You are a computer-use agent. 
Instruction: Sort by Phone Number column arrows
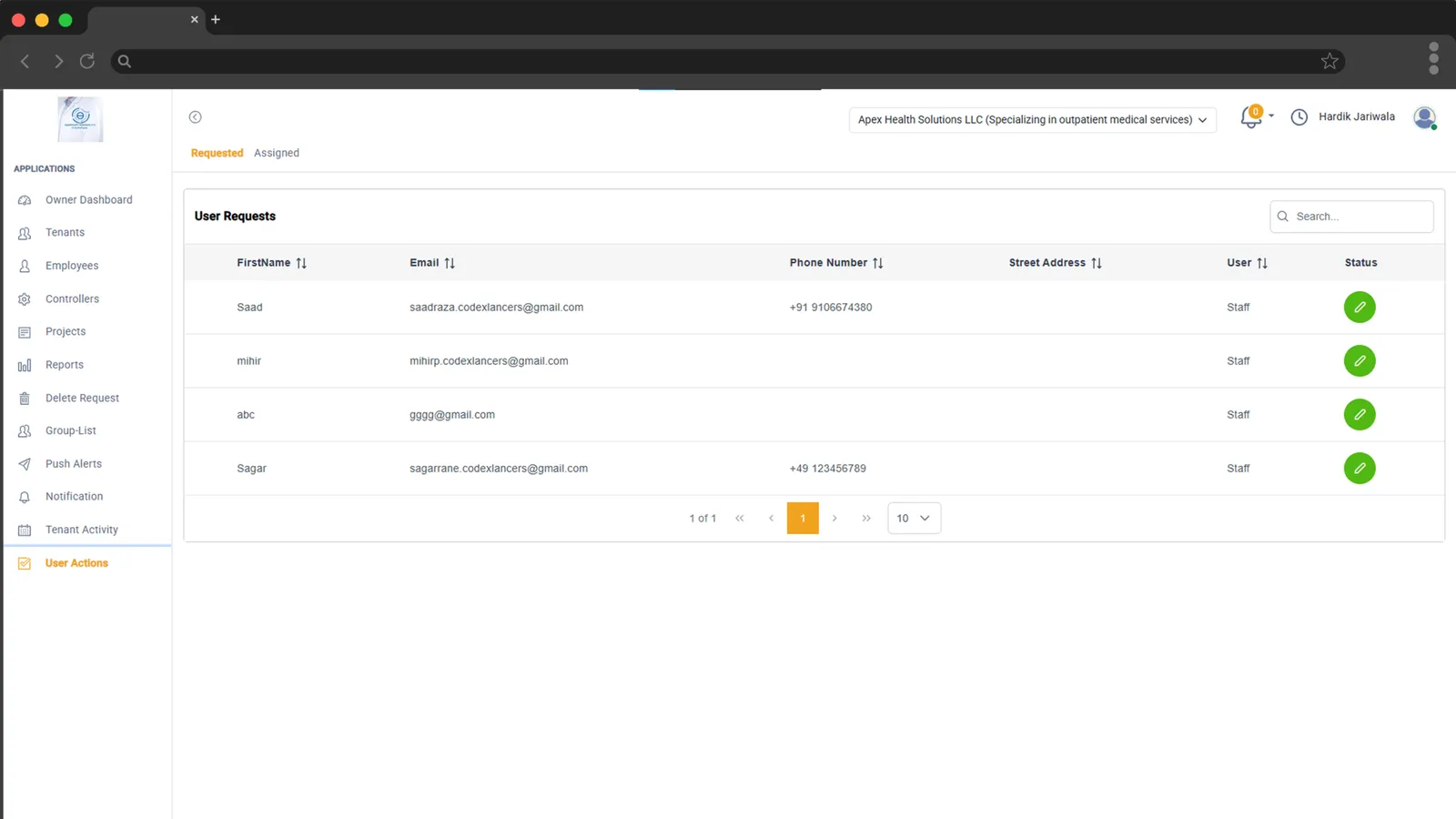pos(878,263)
